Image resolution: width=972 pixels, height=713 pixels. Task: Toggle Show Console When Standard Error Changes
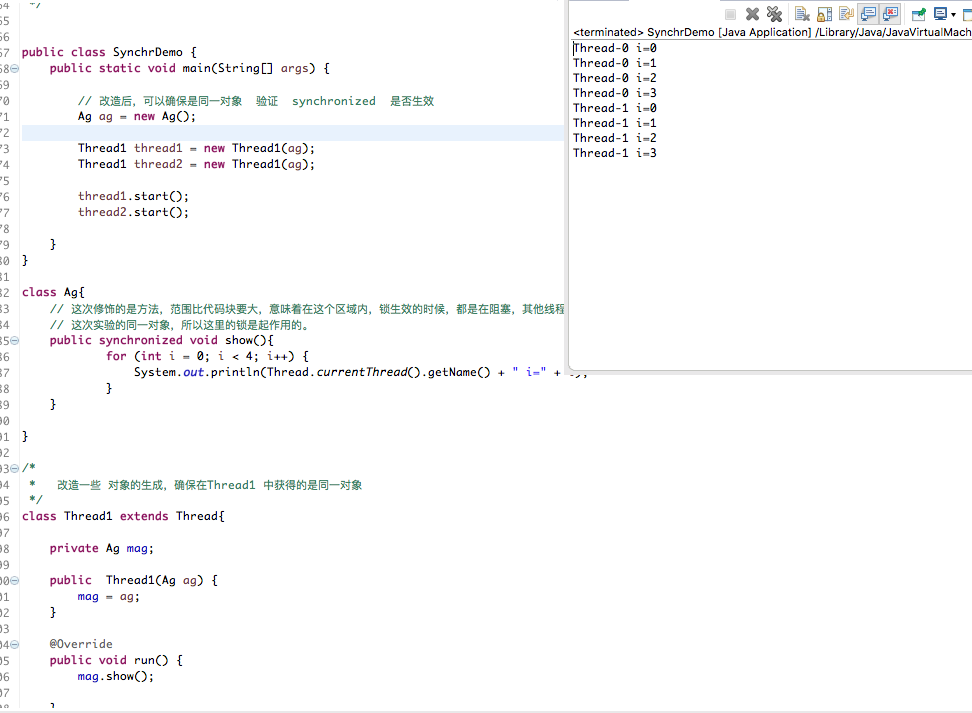pyautogui.click(x=891, y=14)
